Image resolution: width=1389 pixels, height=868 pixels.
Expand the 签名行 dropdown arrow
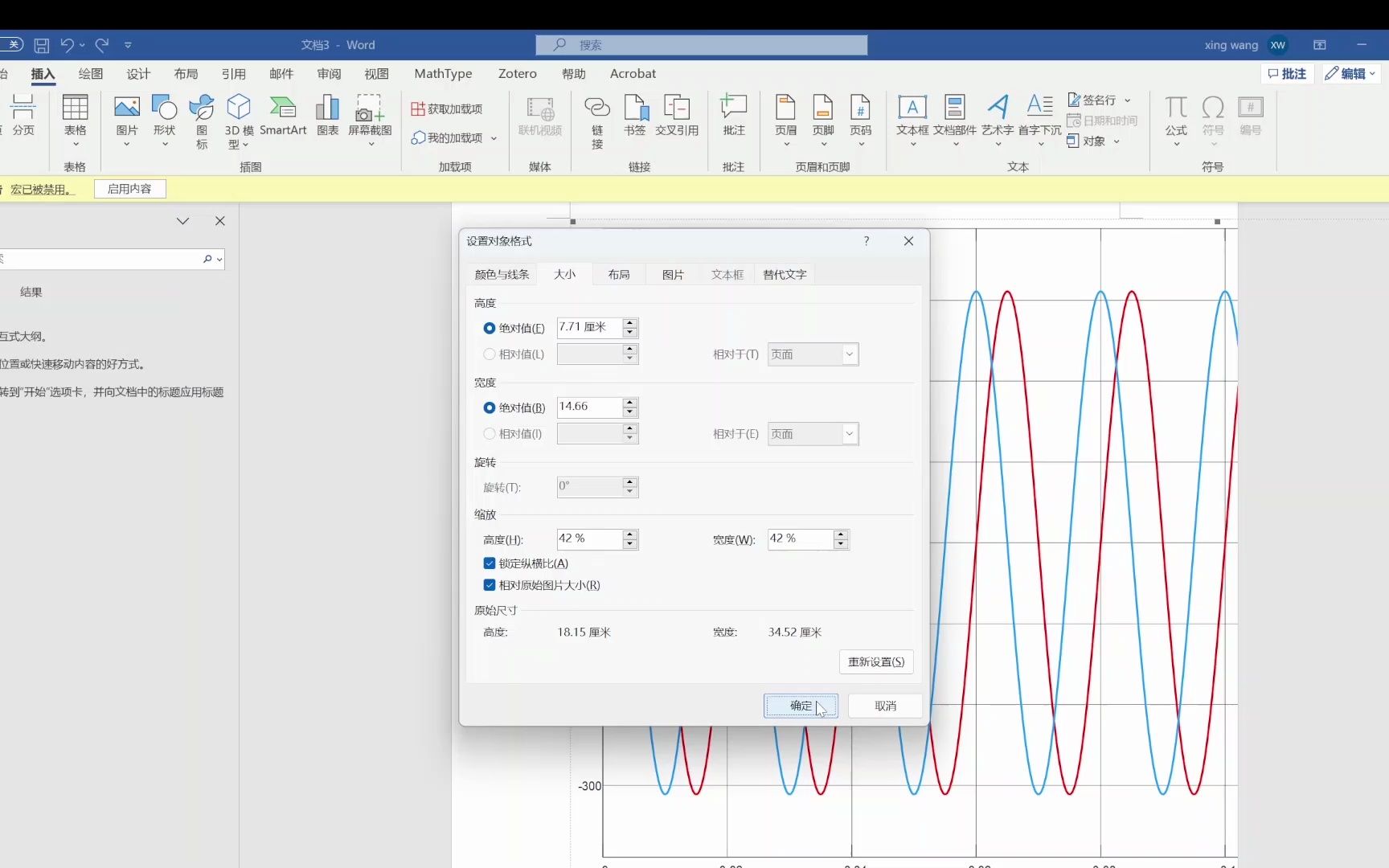[1128, 100]
